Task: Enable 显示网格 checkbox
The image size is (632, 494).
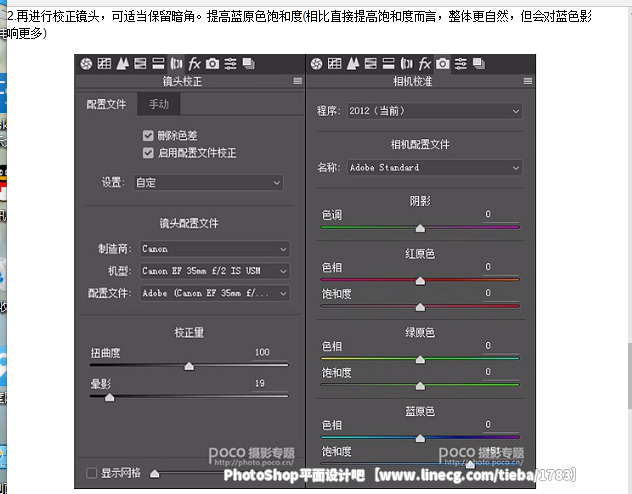Action: tap(91, 473)
